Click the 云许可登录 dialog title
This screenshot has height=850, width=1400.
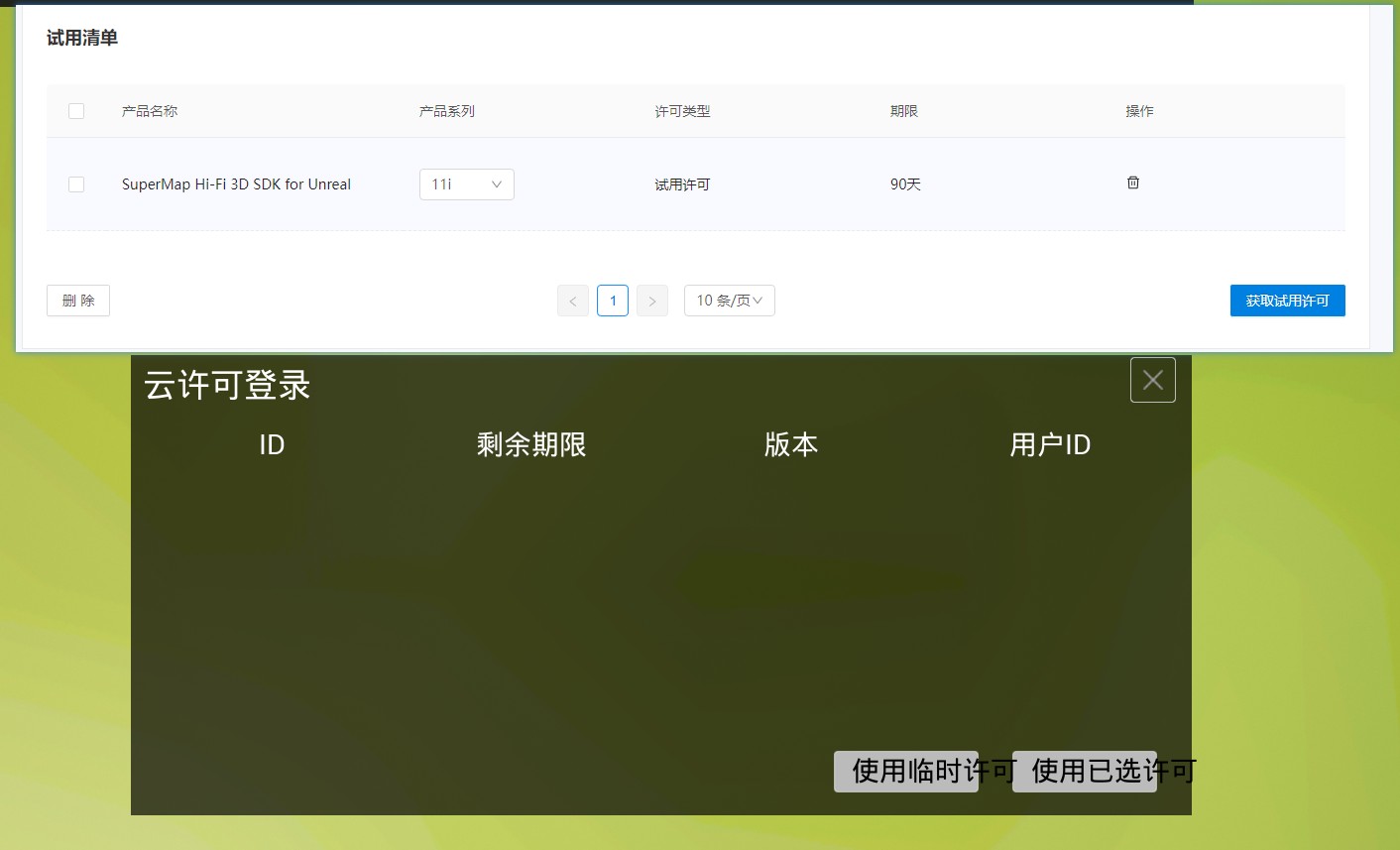tap(227, 385)
